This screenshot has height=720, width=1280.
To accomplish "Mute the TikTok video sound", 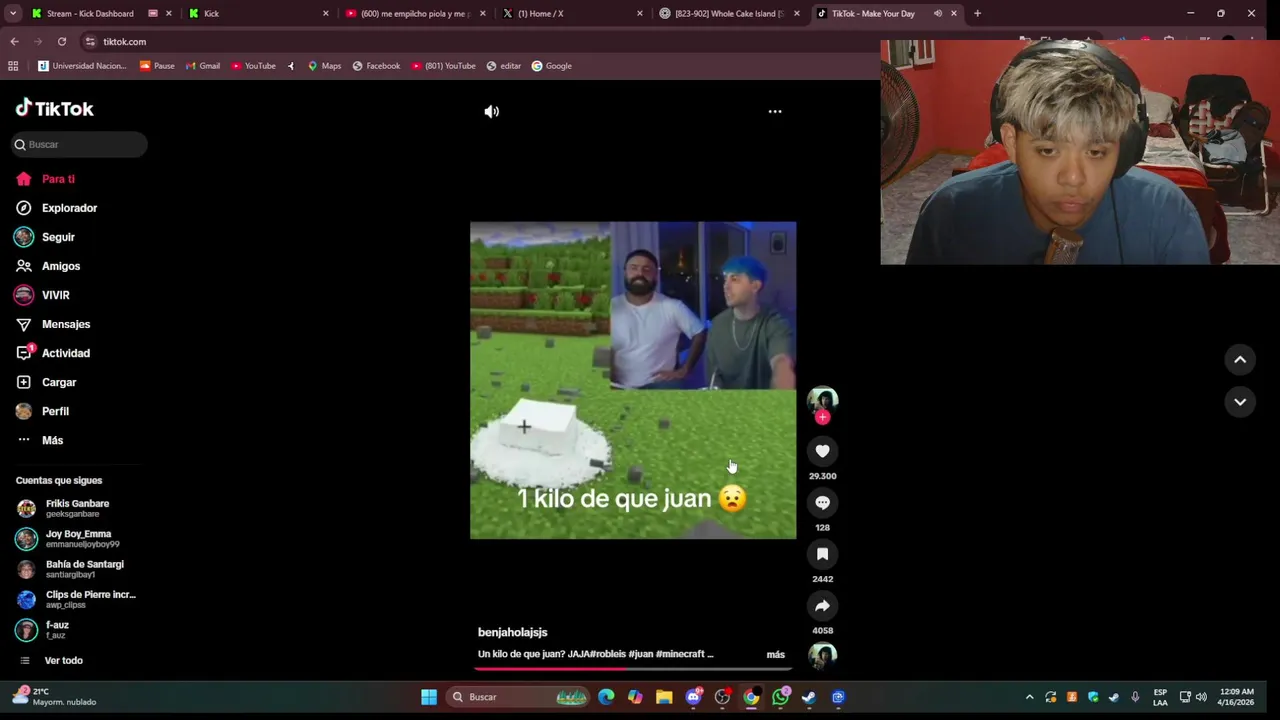I will click(x=491, y=112).
